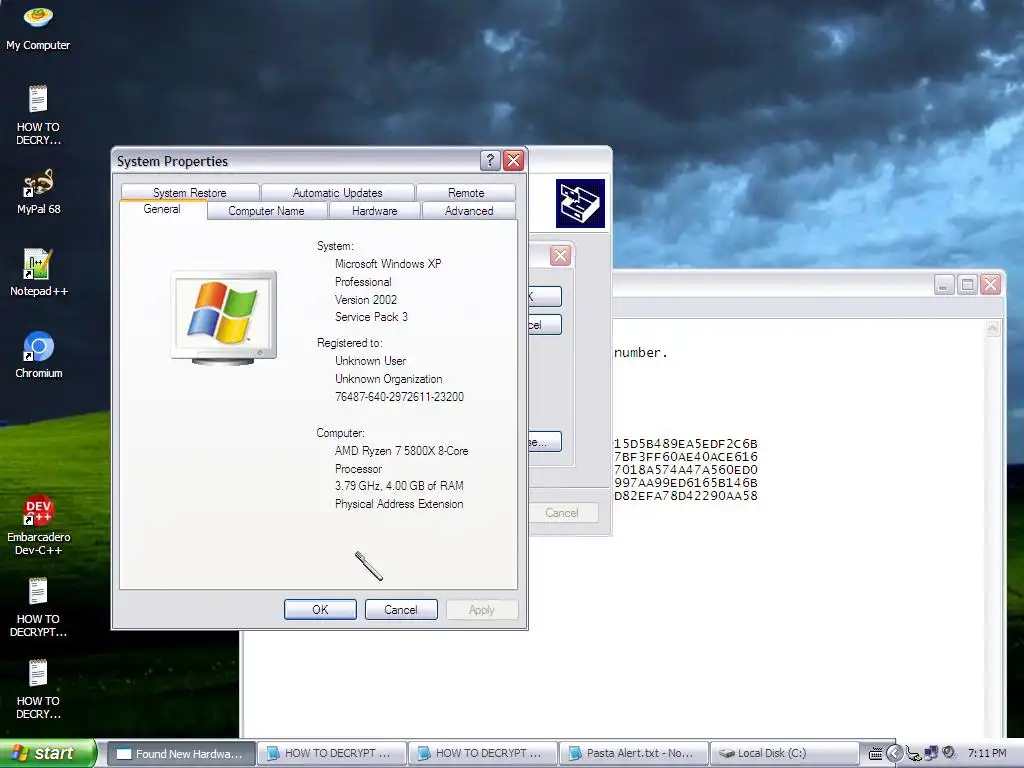Click the 7:11 PM system clock
Screen dimensions: 1024x768
pos(987,753)
